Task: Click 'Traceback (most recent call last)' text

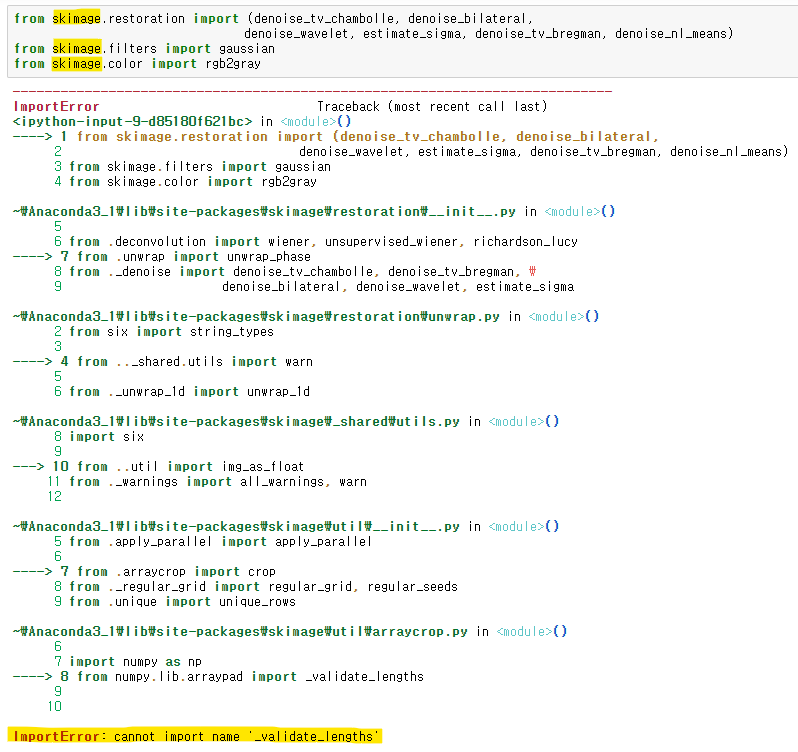Action: coord(432,106)
